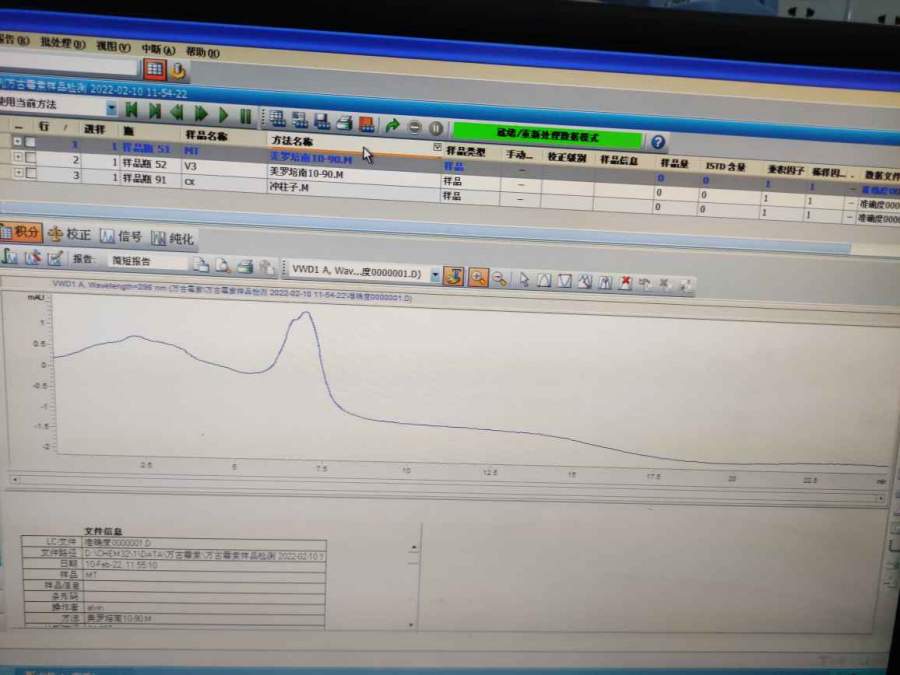This screenshot has height=675, width=900.
Task: Click the yellow cylinder icon next to the red table icon
Action: point(177,71)
